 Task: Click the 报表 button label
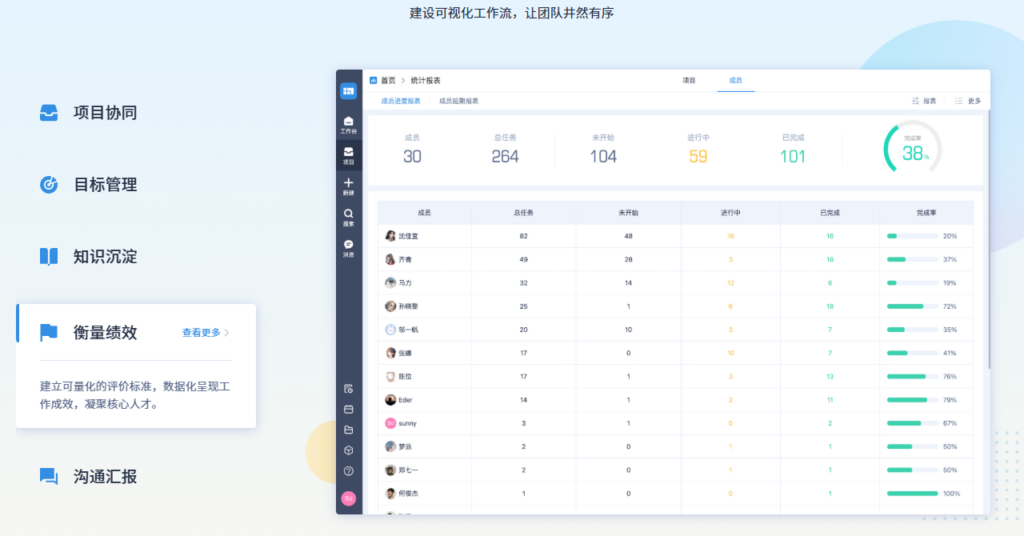pyautogui.click(x=929, y=101)
